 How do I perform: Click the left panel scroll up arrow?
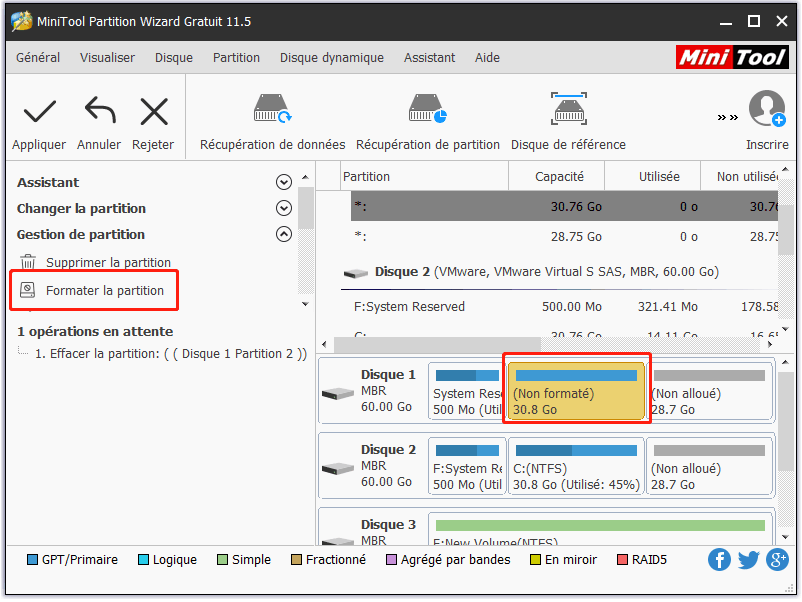[305, 177]
